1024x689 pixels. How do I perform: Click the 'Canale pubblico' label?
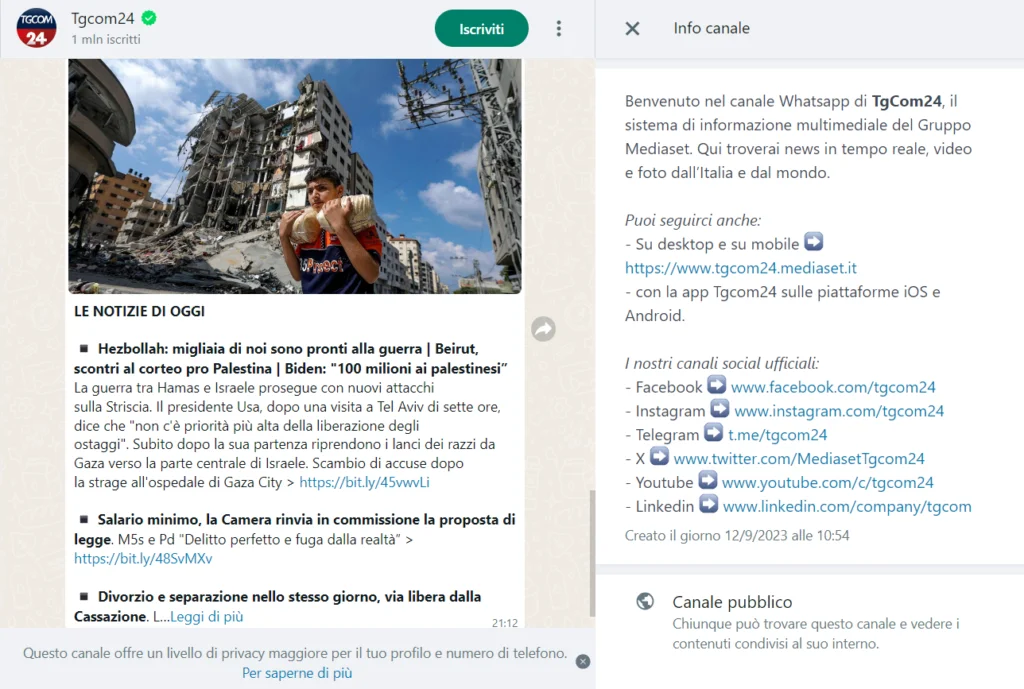[732, 602]
